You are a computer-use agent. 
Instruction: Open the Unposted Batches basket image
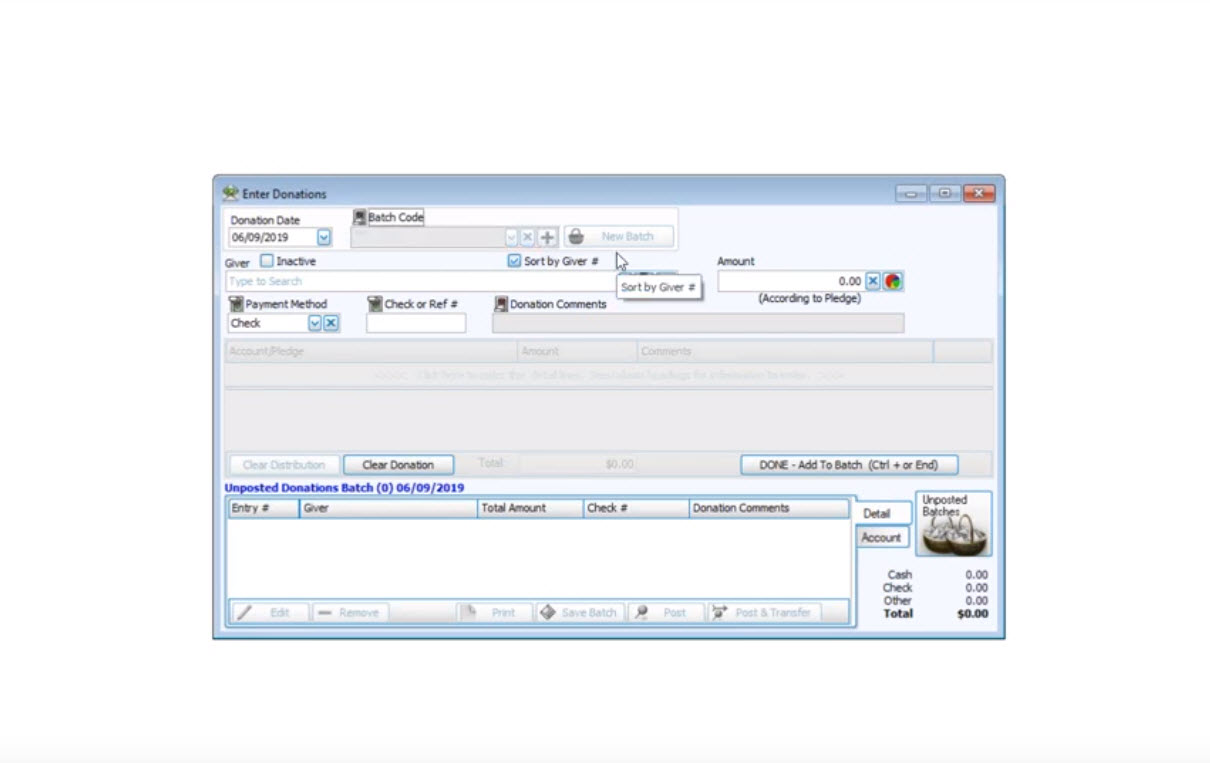tap(953, 524)
